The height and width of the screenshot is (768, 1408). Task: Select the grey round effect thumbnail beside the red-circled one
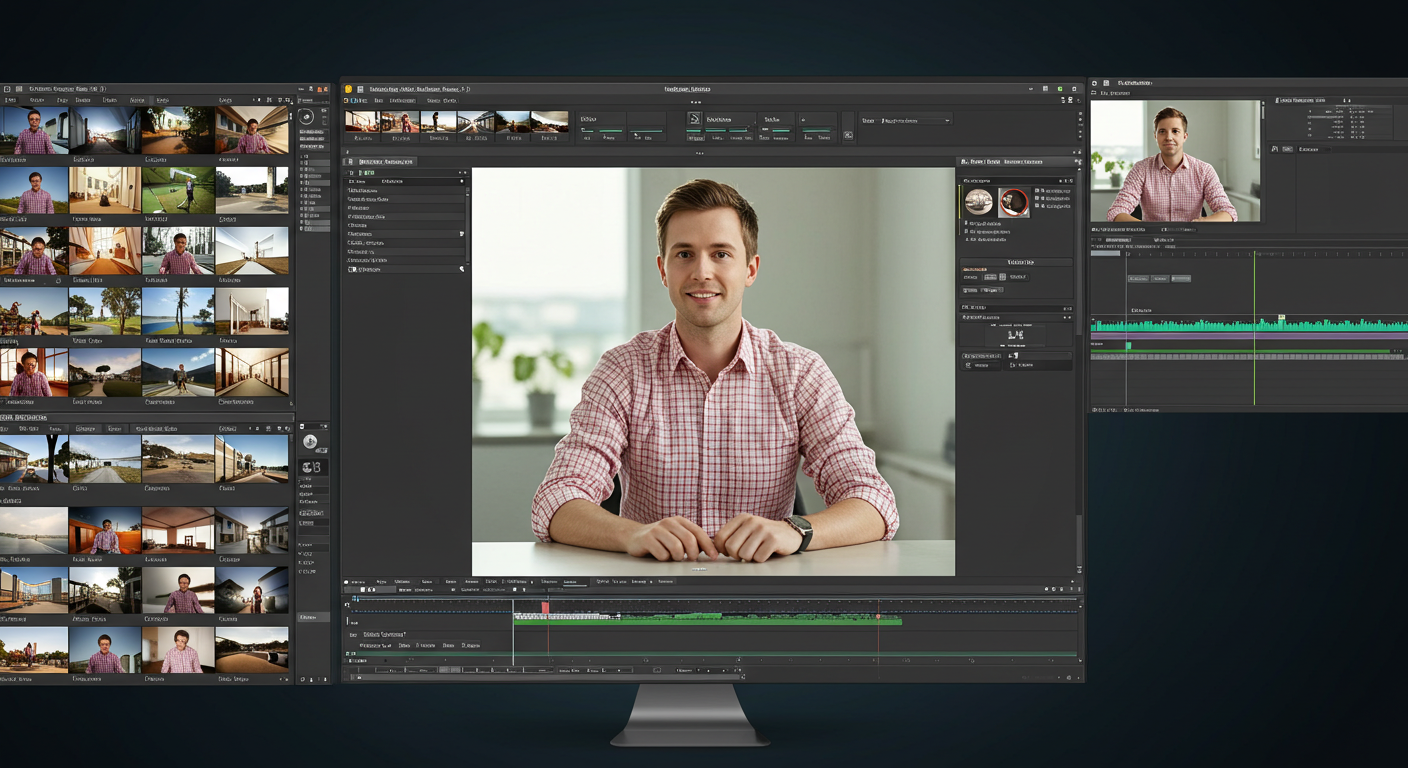tap(978, 202)
